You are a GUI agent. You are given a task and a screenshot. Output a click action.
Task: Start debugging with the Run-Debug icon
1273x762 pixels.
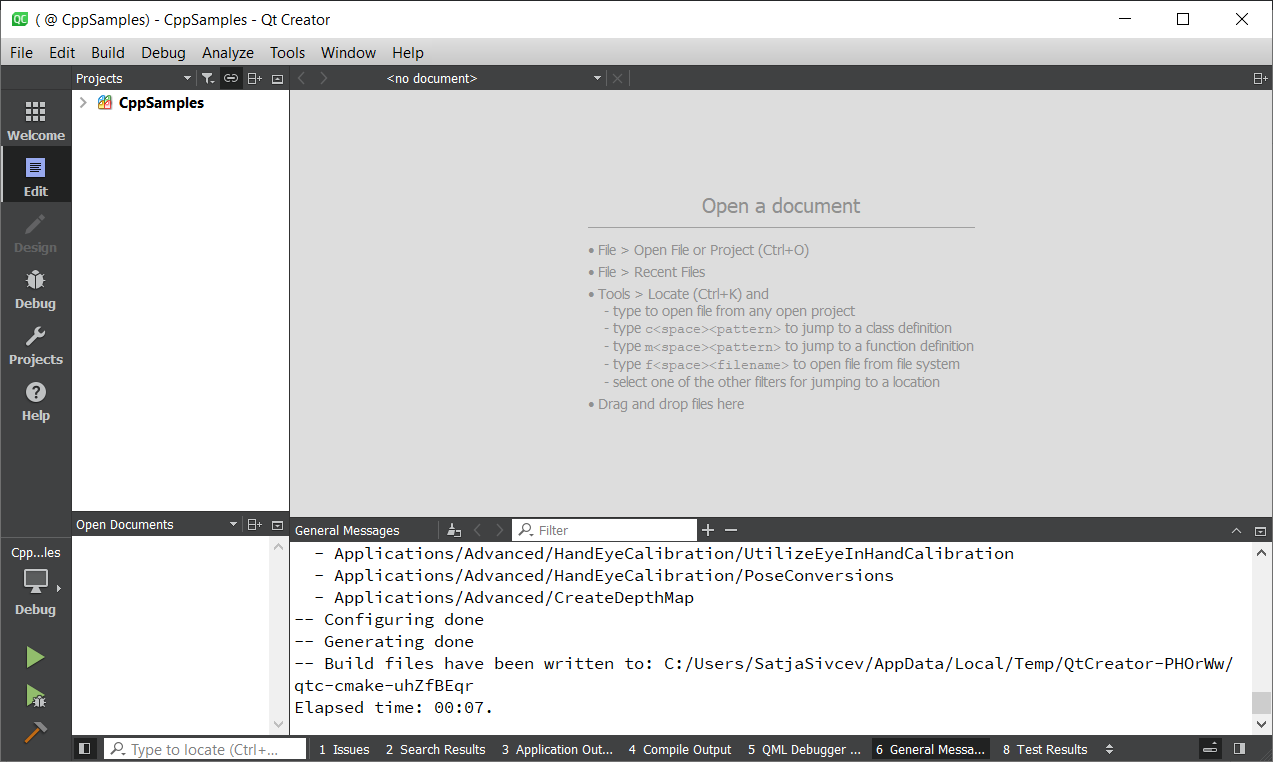pos(35,695)
